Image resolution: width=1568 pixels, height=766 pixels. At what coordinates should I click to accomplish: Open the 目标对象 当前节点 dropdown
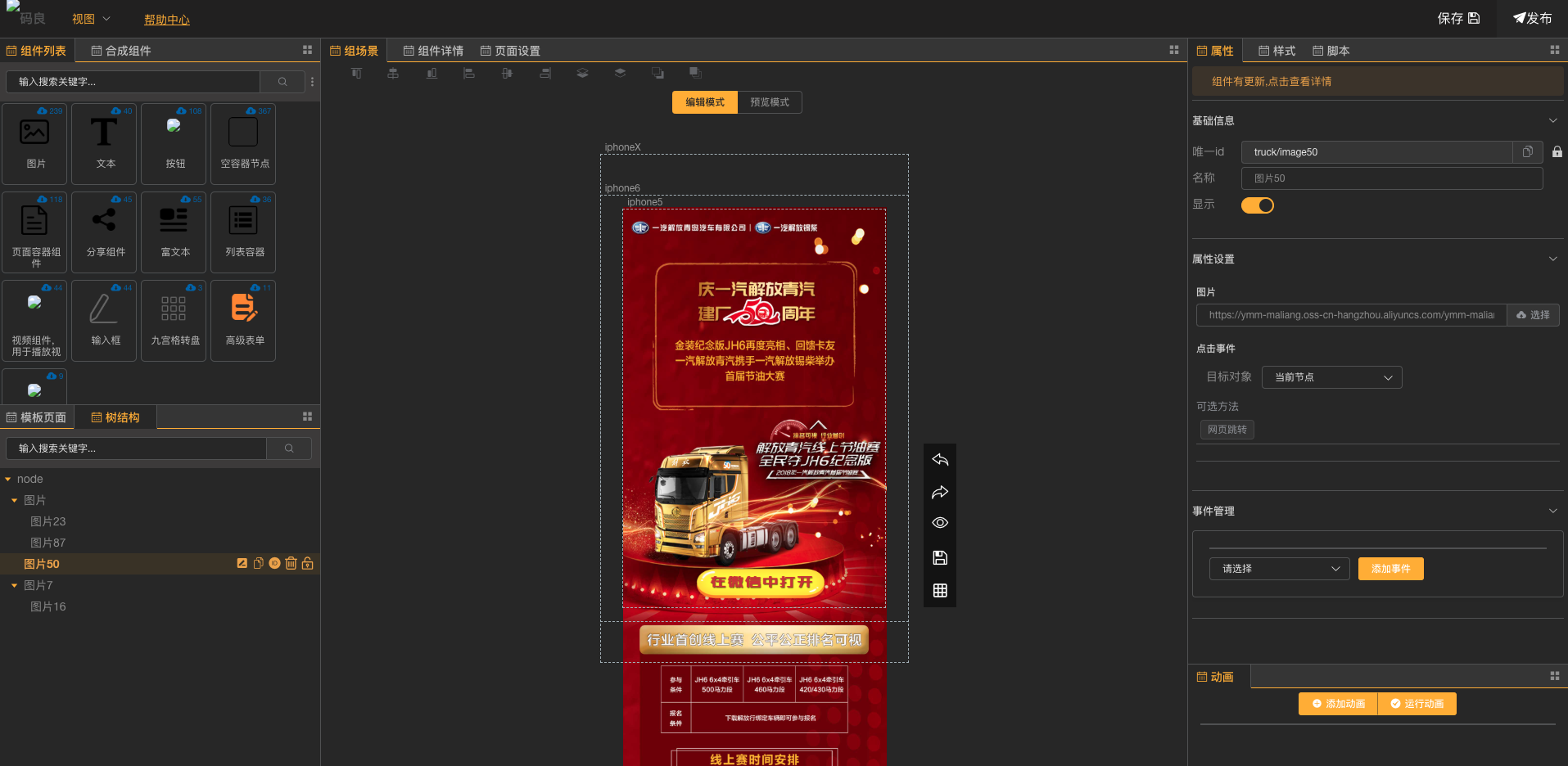pyautogui.click(x=1332, y=377)
